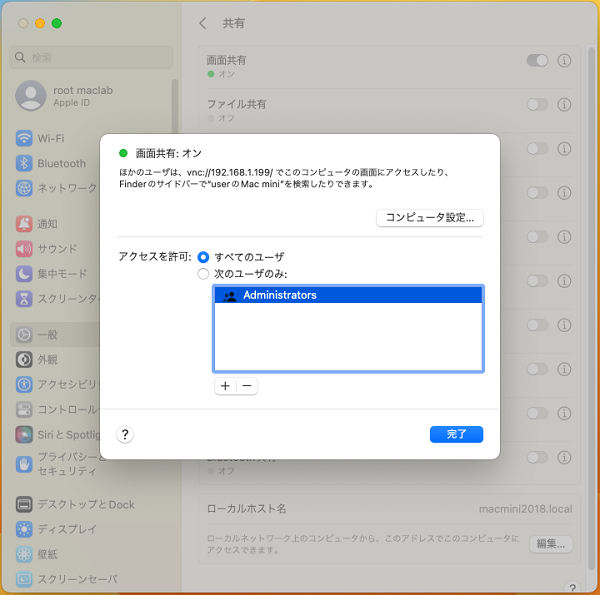
Task: Click the 完了 button
Action: [x=457, y=434]
